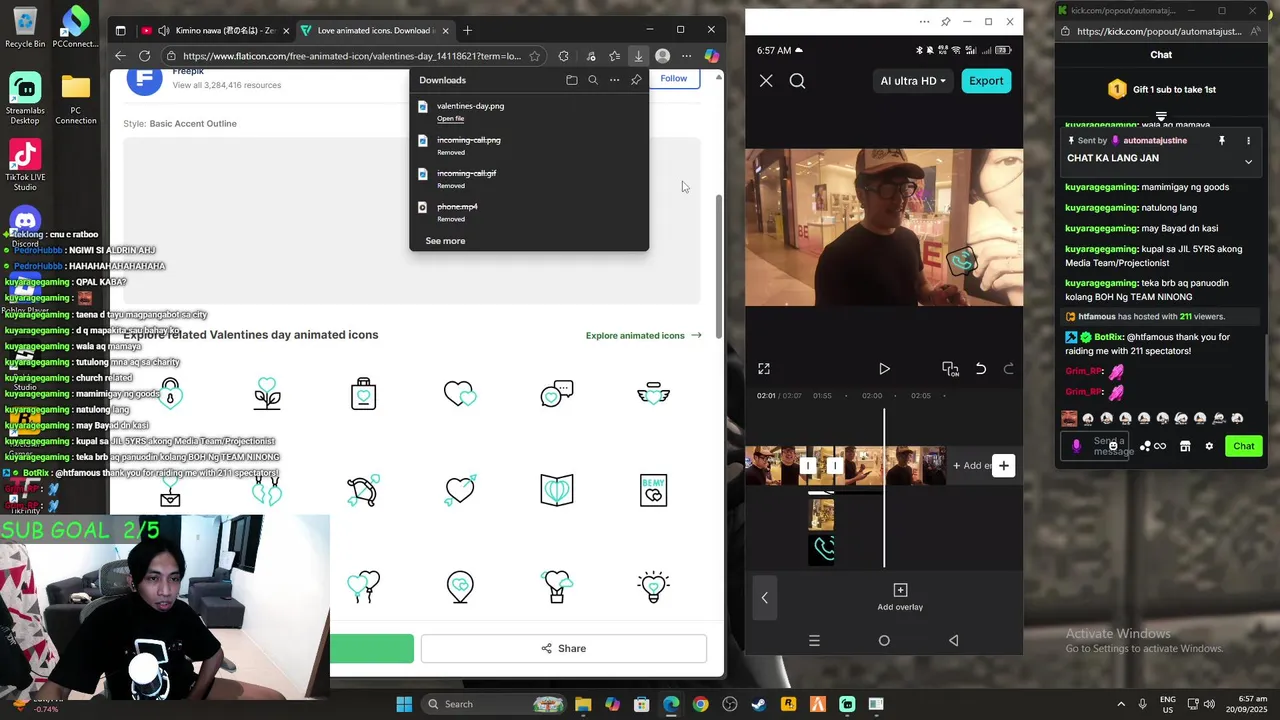Click the browser downloads toolbar icon
Image resolution: width=1280 pixels, height=720 pixels.
(x=638, y=56)
